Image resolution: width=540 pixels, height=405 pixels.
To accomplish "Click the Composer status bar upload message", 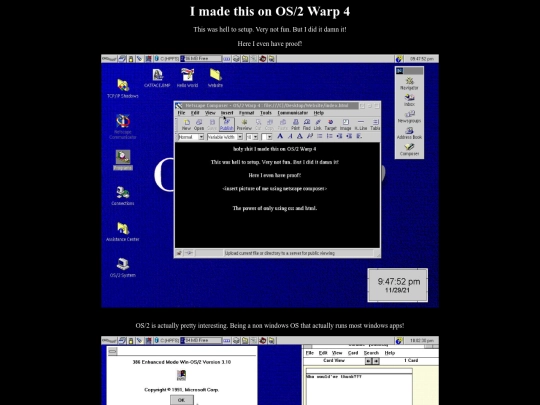I will coord(280,253).
